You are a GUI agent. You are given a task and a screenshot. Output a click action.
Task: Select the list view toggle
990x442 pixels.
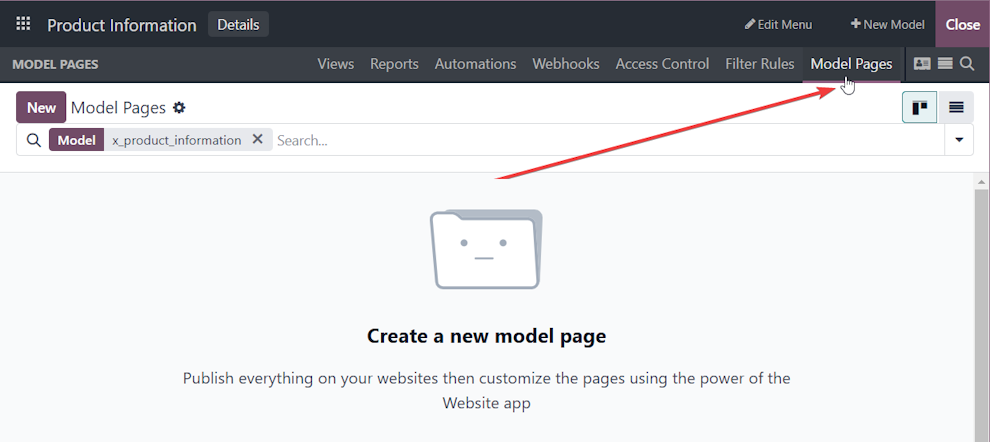(x=956, y=108)
